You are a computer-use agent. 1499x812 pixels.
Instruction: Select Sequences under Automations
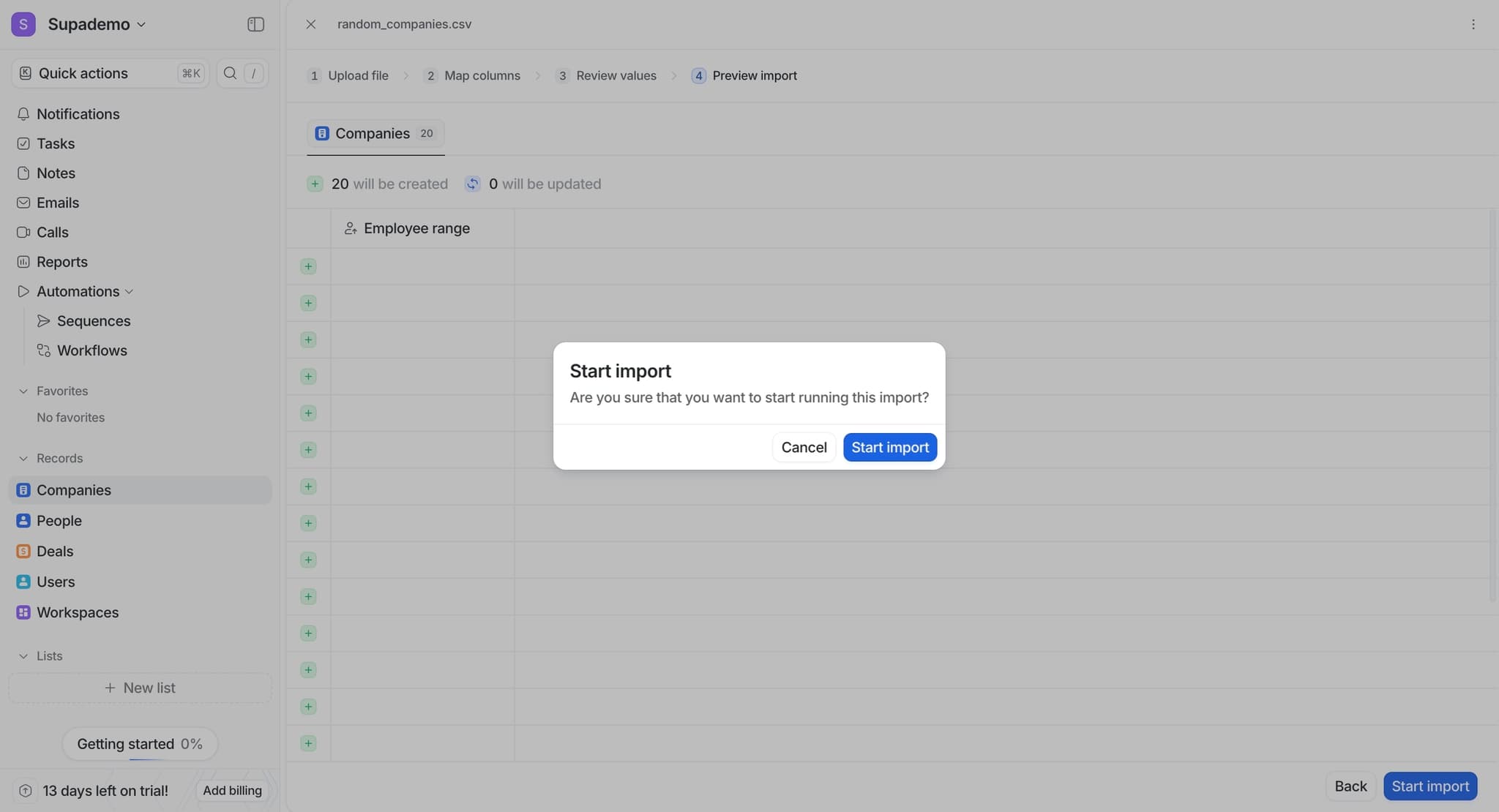[x=94, y=320]
